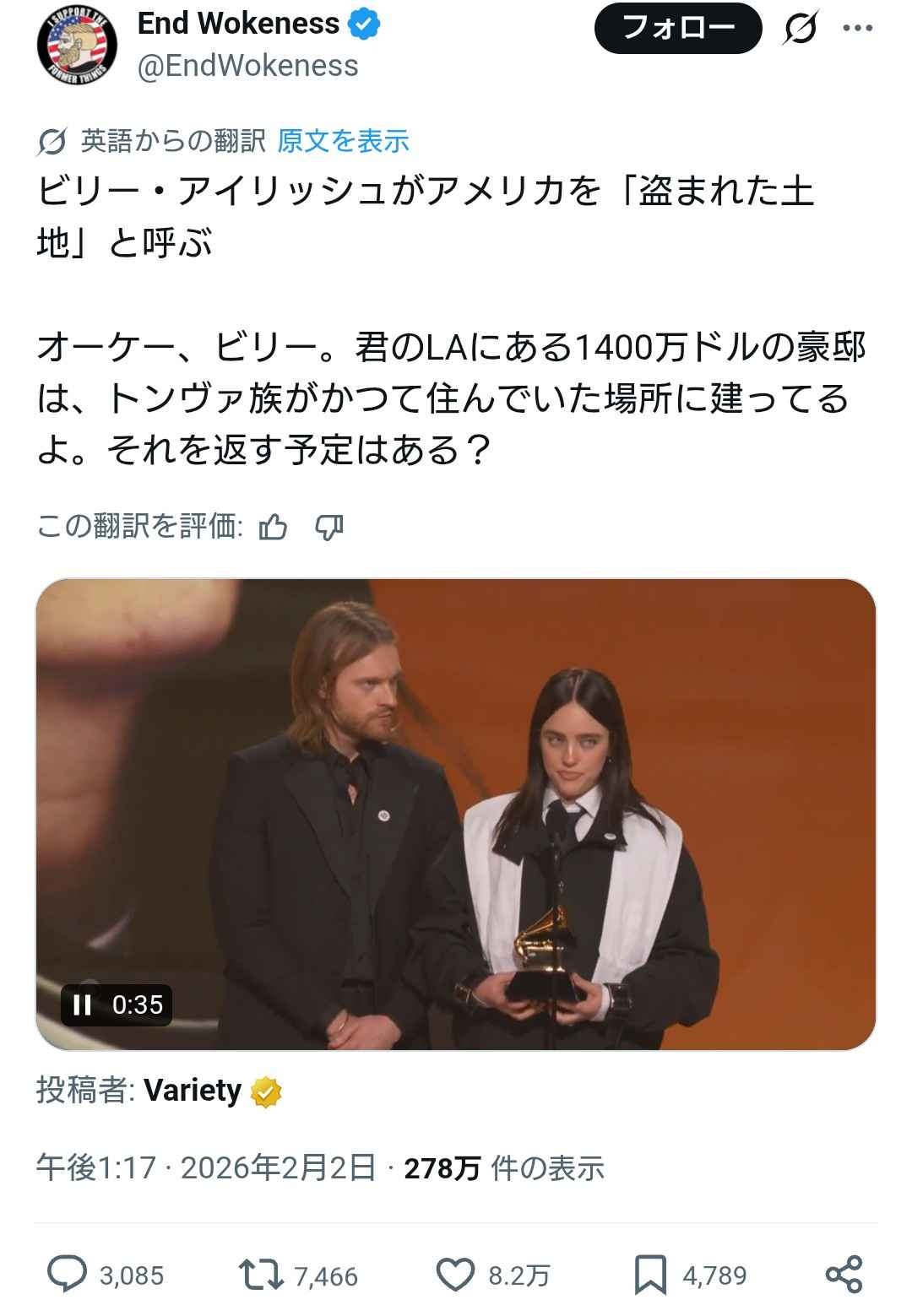912x1316 pixels.
Task: Open the Variety poster link
Action: [x=193, y=1091]
